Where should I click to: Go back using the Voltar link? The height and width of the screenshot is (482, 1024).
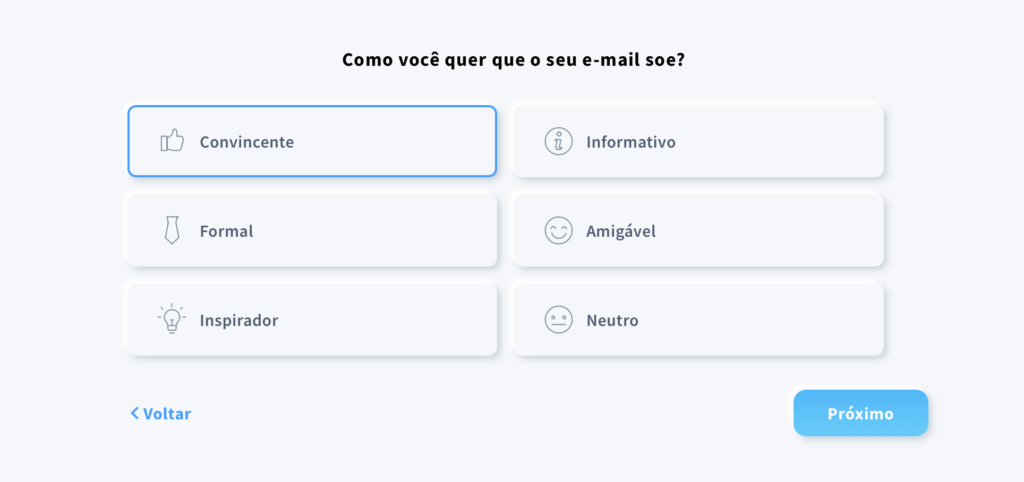click(161, 413)
